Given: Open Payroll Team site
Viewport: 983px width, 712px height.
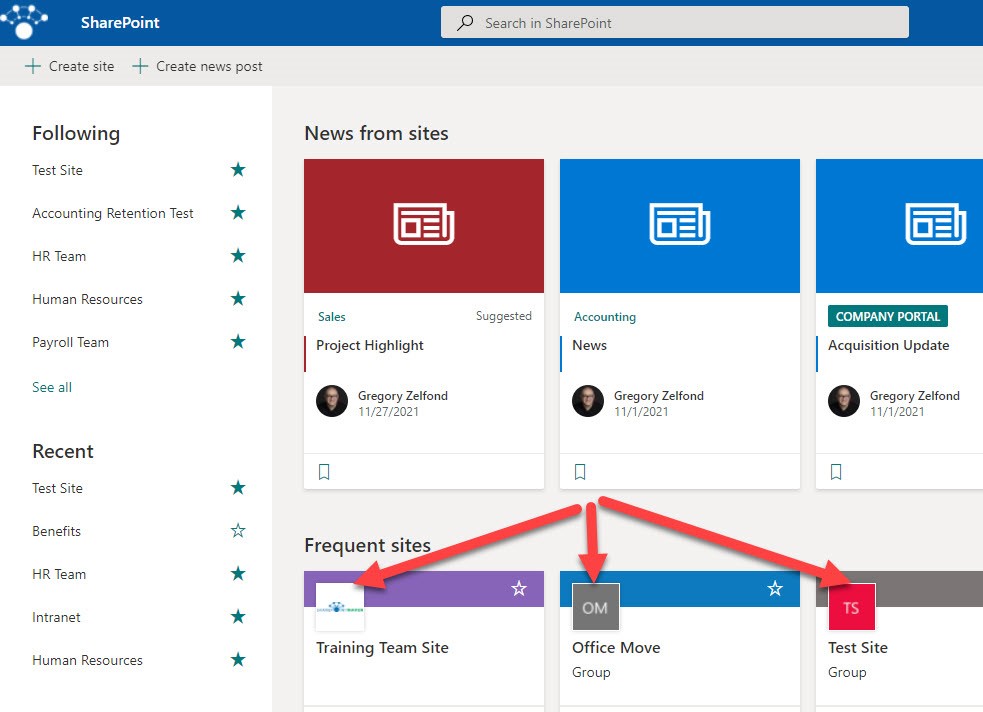Looking at the screenshot, I should click(x=70, y=342).
